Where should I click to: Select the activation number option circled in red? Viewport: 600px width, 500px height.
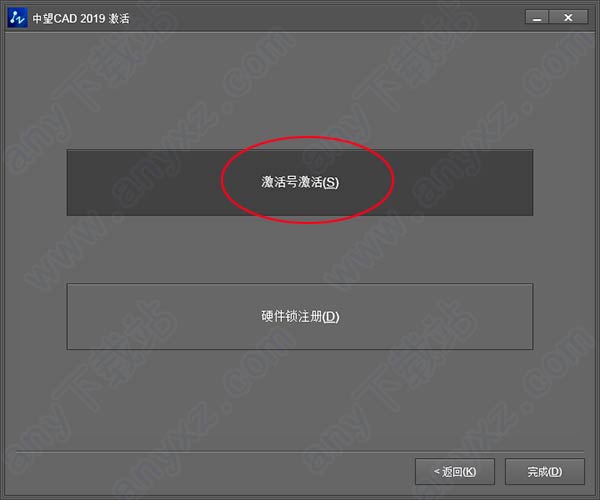click(x=300, y=182)
